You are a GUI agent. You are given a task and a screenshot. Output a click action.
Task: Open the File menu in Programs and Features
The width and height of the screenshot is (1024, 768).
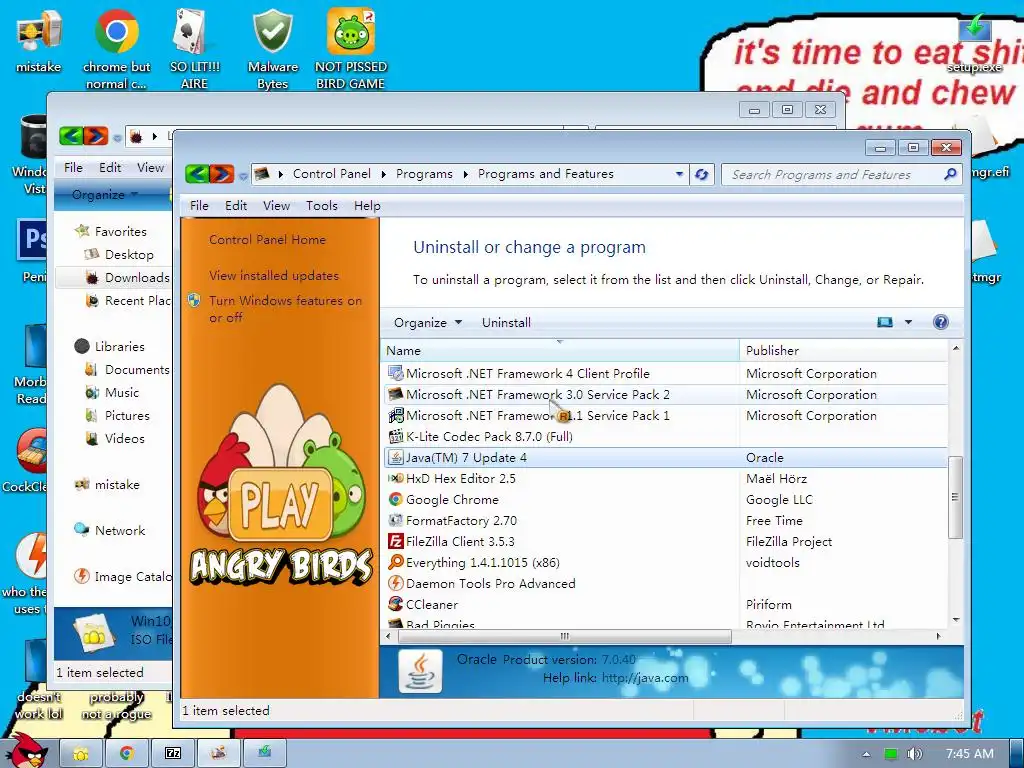pyautogui.click(x=199, y=206)
